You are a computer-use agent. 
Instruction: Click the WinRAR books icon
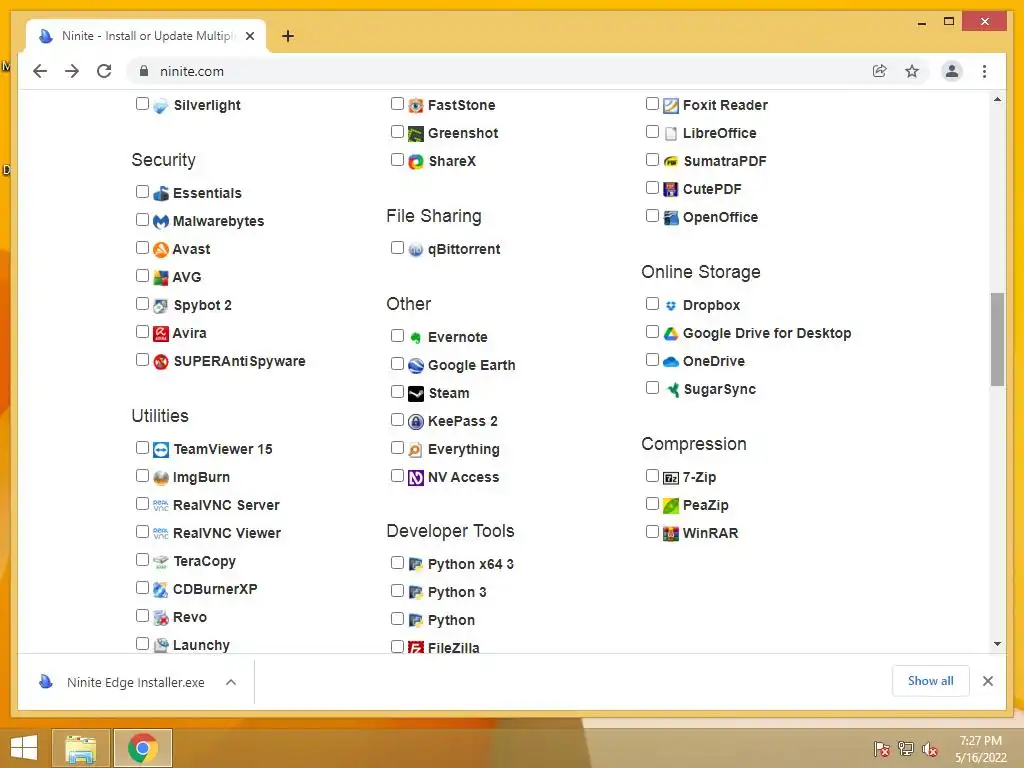671,534
